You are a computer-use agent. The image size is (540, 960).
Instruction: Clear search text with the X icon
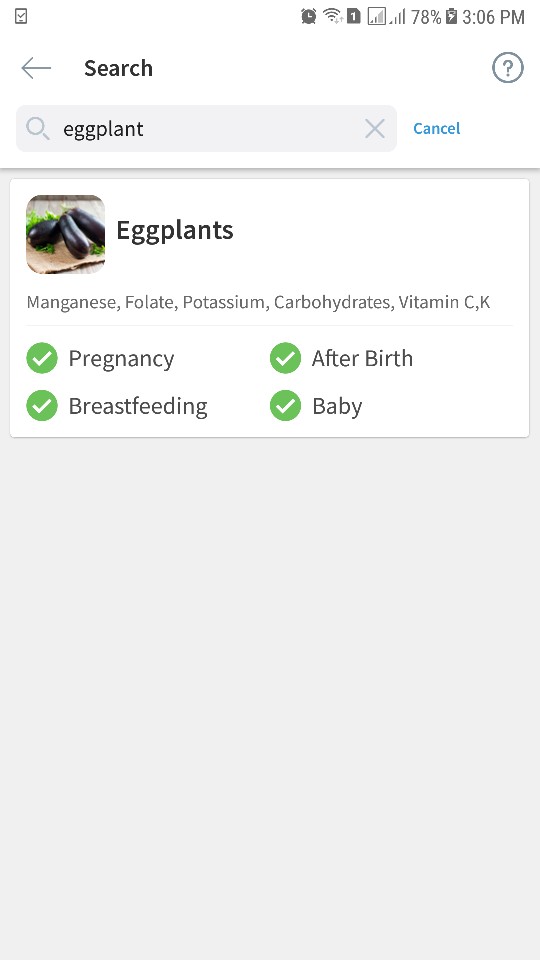[x=375, y=129]
